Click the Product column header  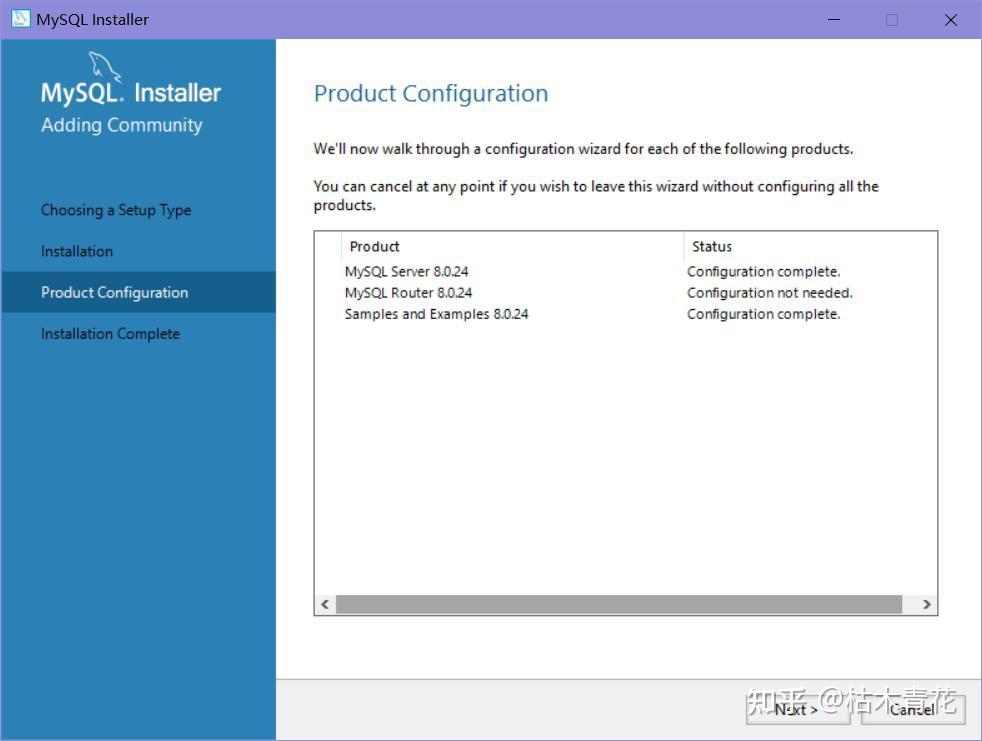375,246
